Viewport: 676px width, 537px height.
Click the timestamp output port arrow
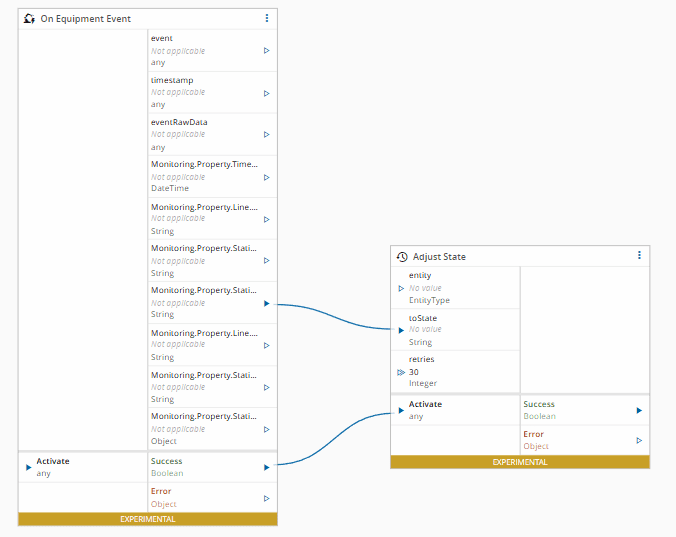pyautogui.click(x=266, y=93)
